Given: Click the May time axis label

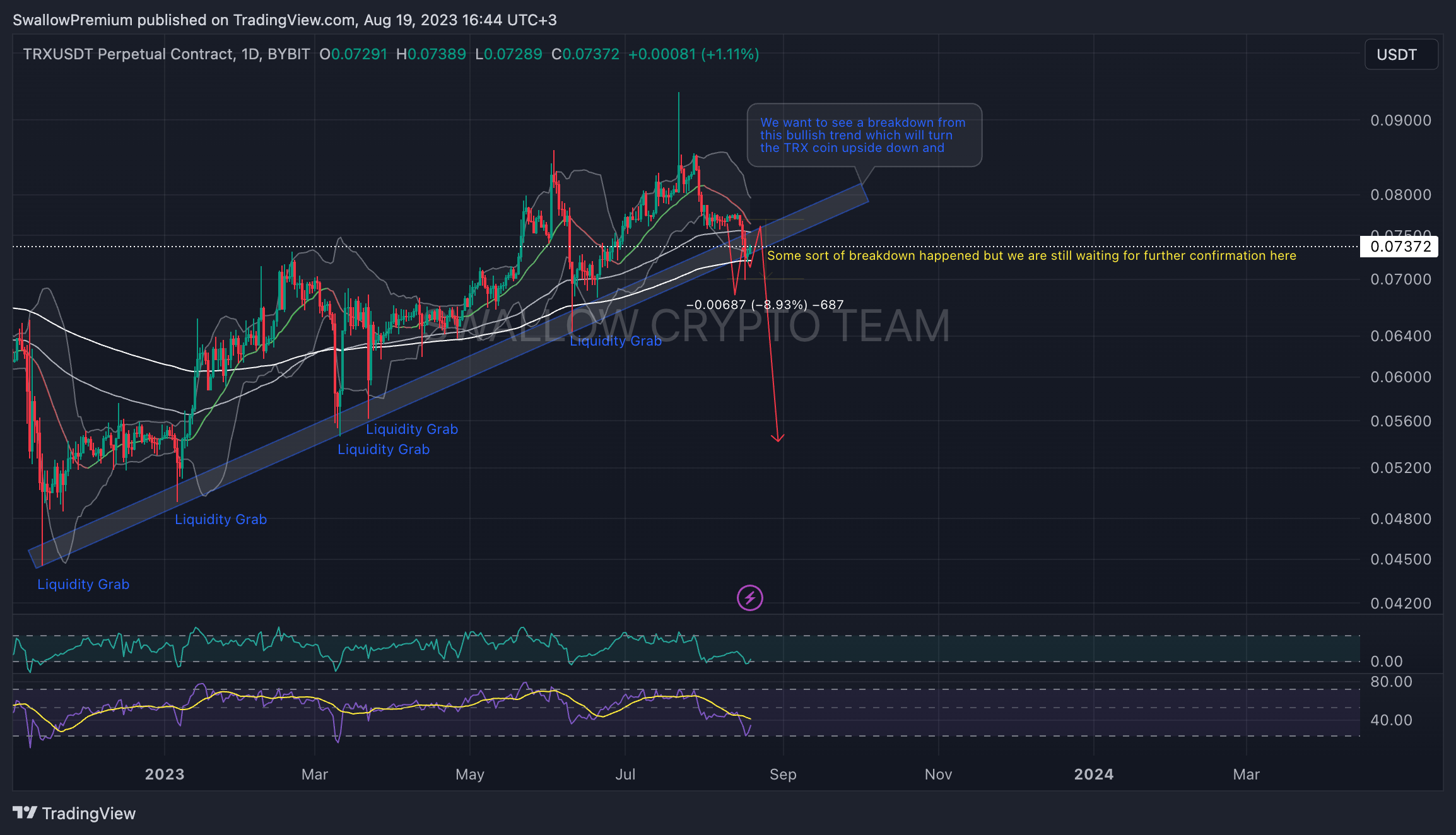Looking at the screenshot, I should (470, 774).
